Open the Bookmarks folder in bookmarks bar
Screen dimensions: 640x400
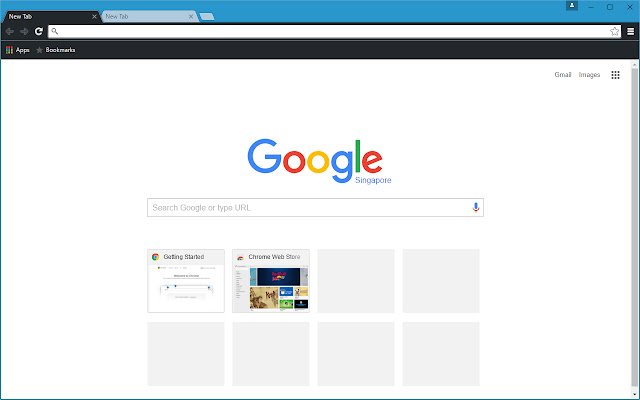[x=56, y=50]
